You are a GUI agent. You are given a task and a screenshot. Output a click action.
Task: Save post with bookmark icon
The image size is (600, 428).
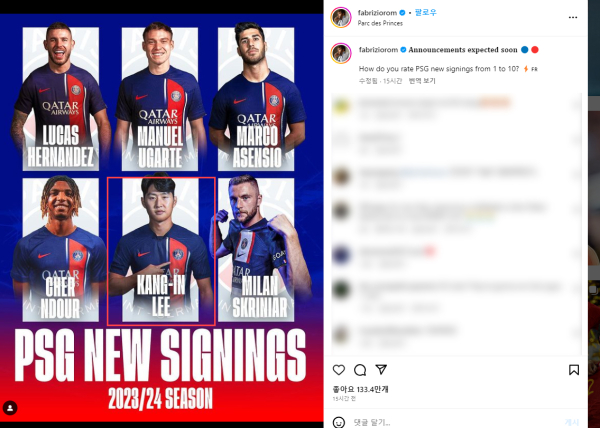click(574, 370)
